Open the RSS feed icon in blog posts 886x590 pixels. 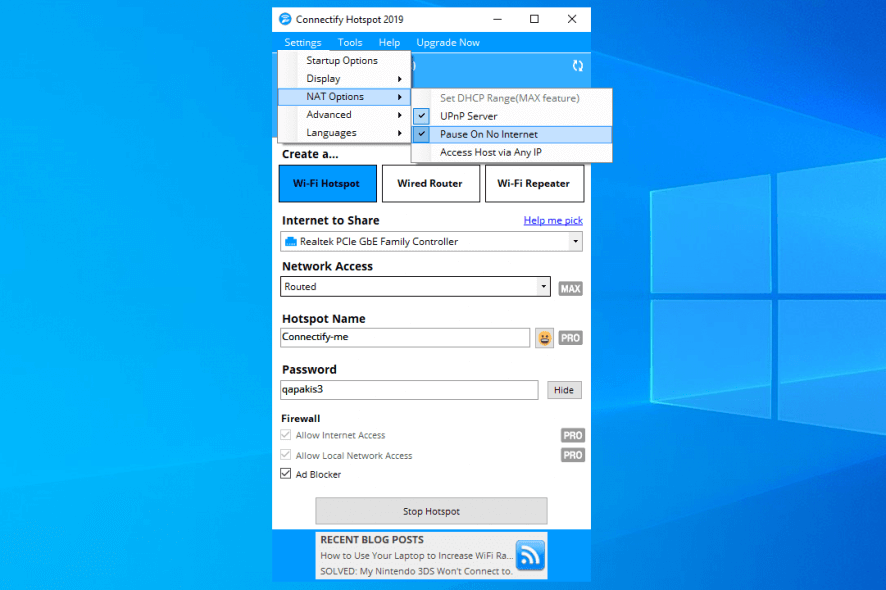click(x=530, y=555)
